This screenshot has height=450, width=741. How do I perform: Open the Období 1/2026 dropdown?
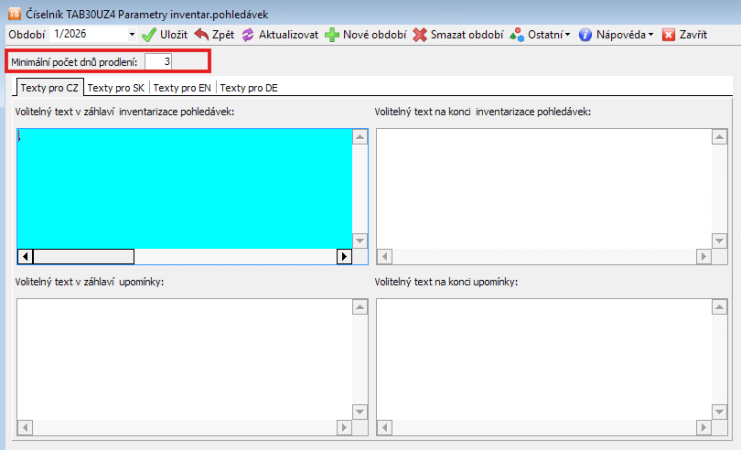(x=132, y=35)
